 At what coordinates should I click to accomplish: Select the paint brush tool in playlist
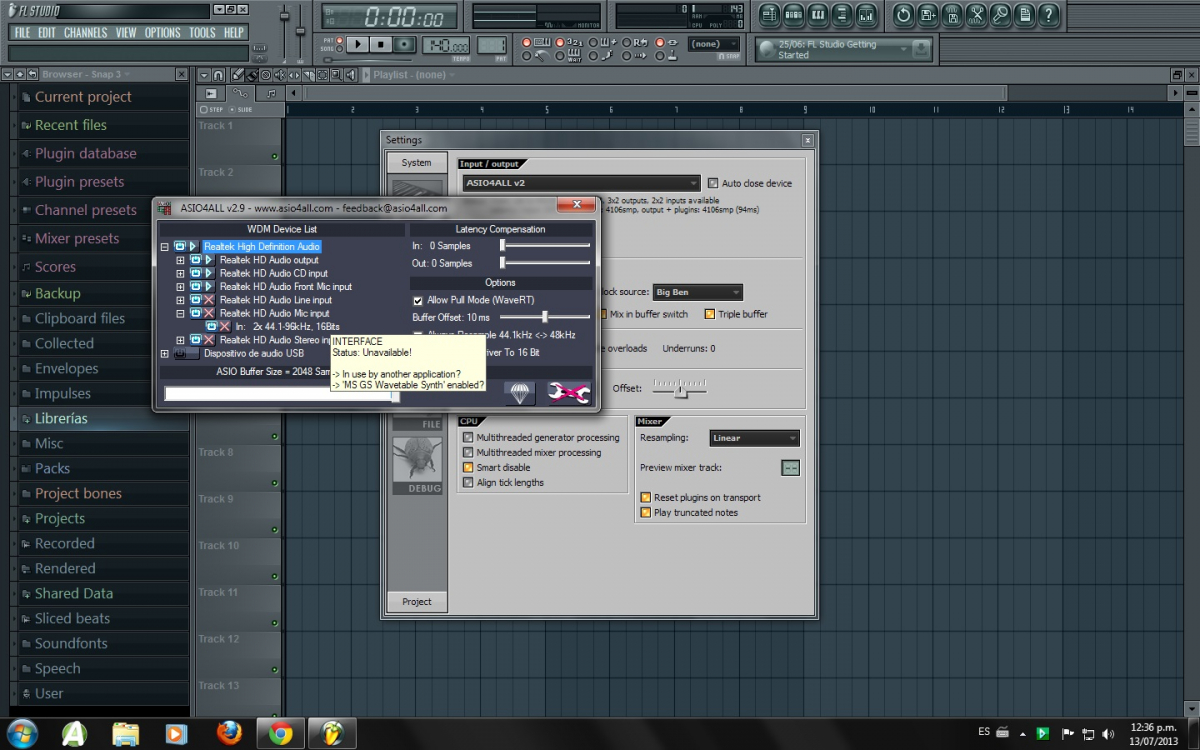point(252,75)
